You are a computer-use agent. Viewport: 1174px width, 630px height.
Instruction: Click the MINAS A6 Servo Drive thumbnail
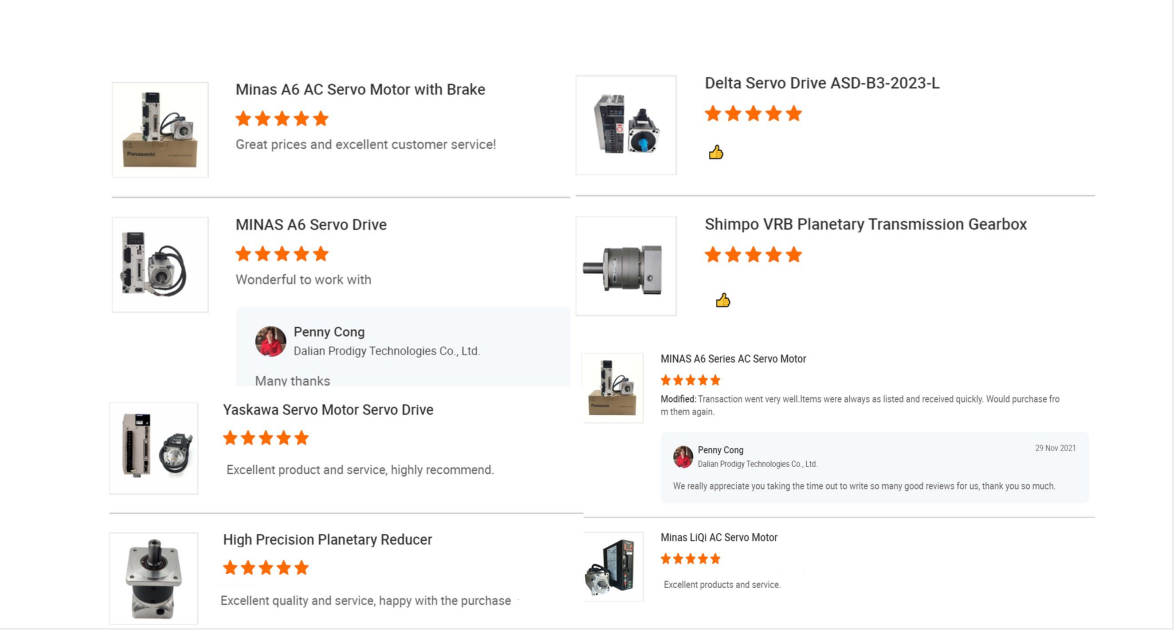click(160, 264)
